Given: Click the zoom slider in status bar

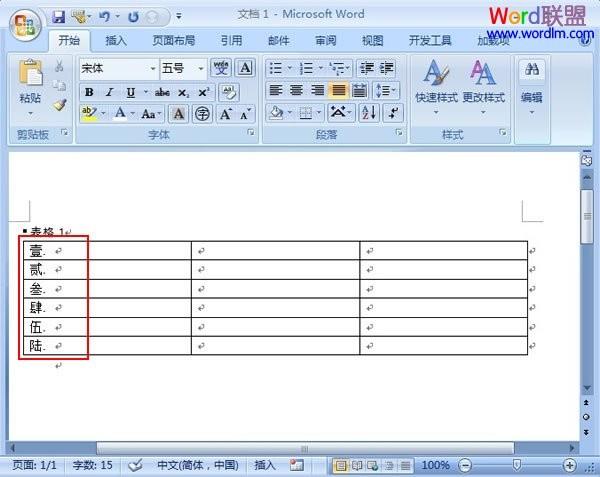Looking at the screenshot, I should point(516,465).
